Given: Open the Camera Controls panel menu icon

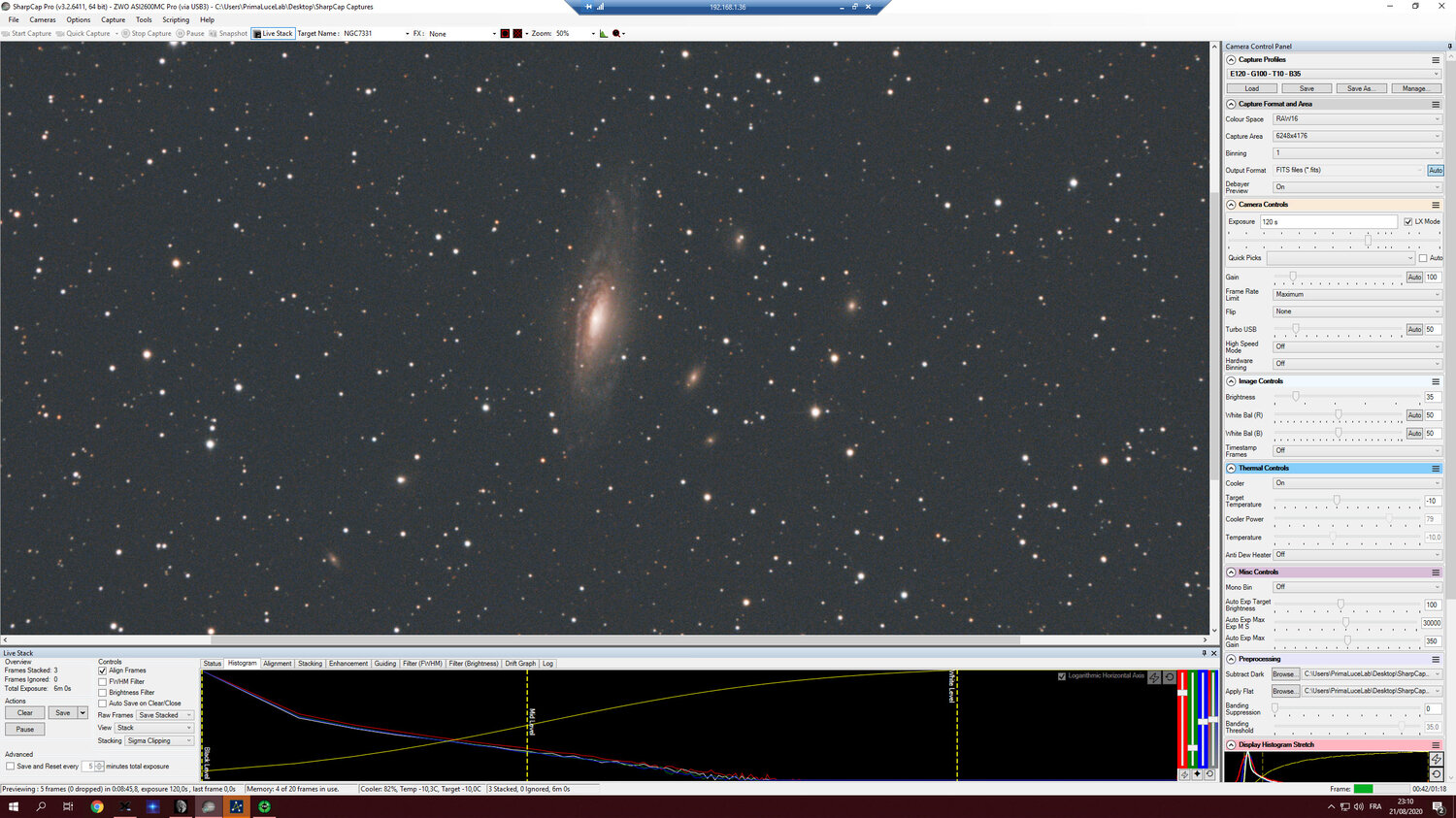Looking at the screenshot, I should [x=1436, y=205].
